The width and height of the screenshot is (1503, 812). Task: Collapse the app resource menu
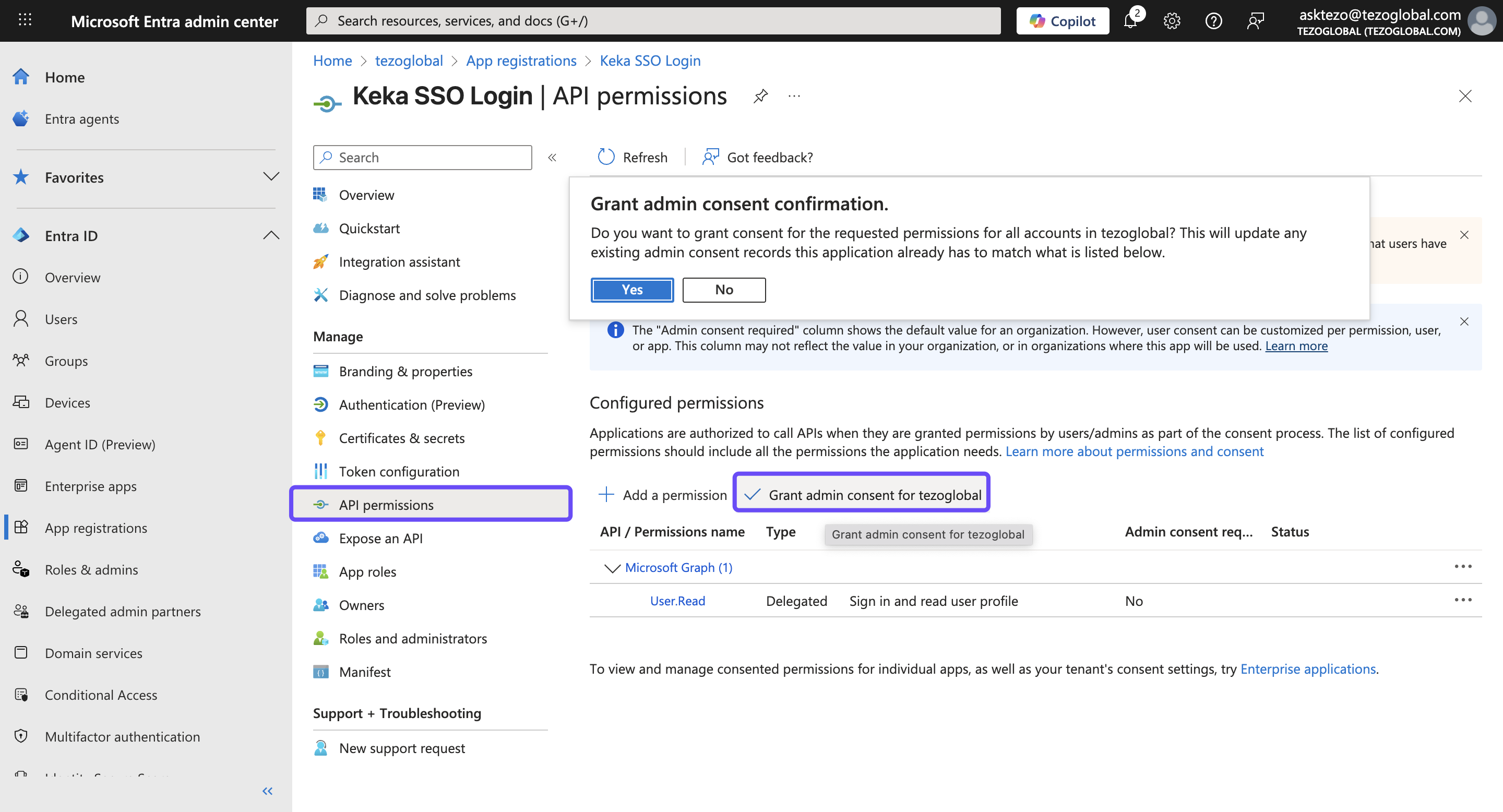click(x=552, y=157)
